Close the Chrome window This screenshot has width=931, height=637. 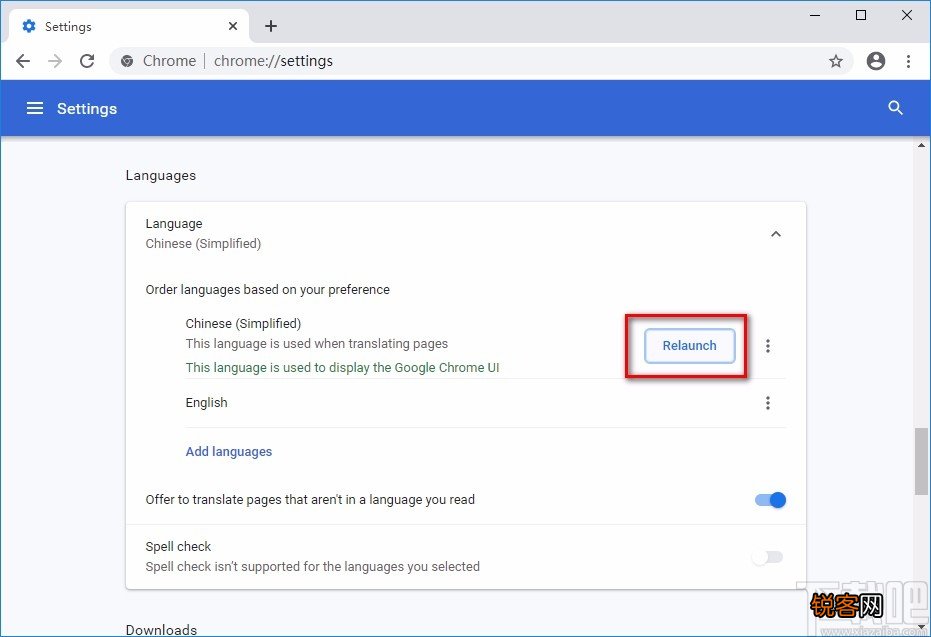tap(907, 15)
